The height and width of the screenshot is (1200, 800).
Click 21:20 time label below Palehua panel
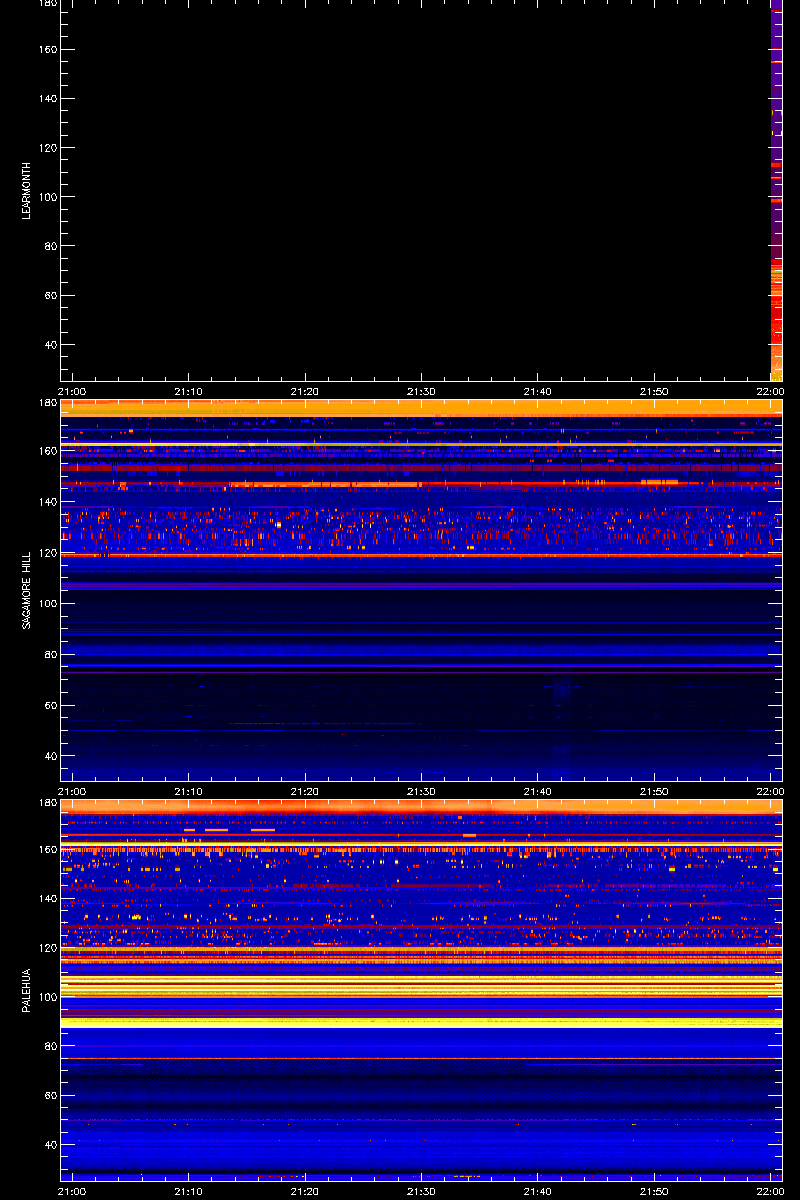[305, 1192]
